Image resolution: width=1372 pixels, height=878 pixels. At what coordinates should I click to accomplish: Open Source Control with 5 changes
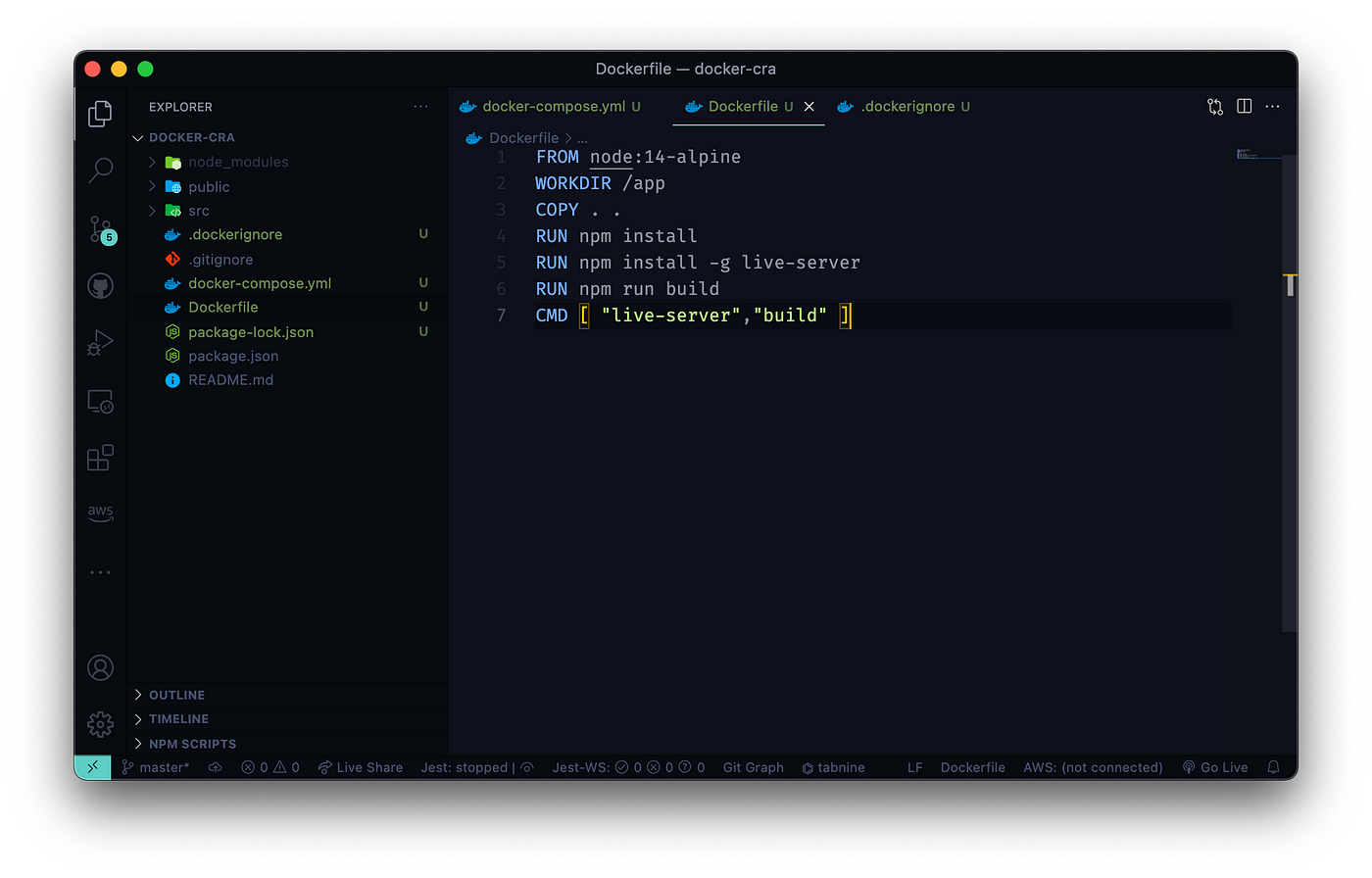tap(101, 229)
